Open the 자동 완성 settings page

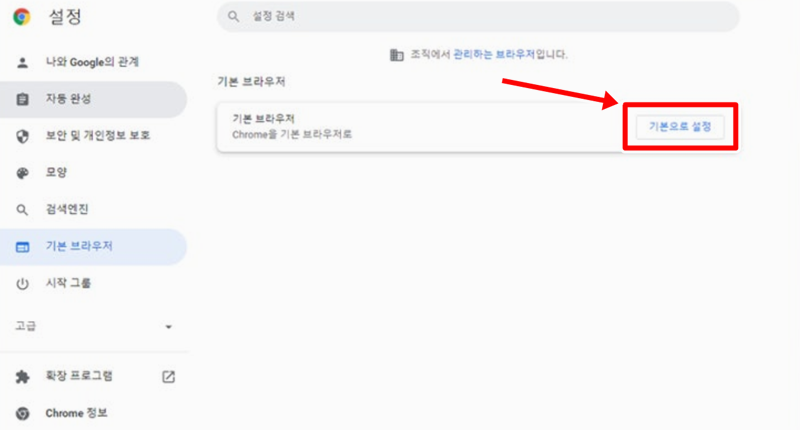click(93, 99)
